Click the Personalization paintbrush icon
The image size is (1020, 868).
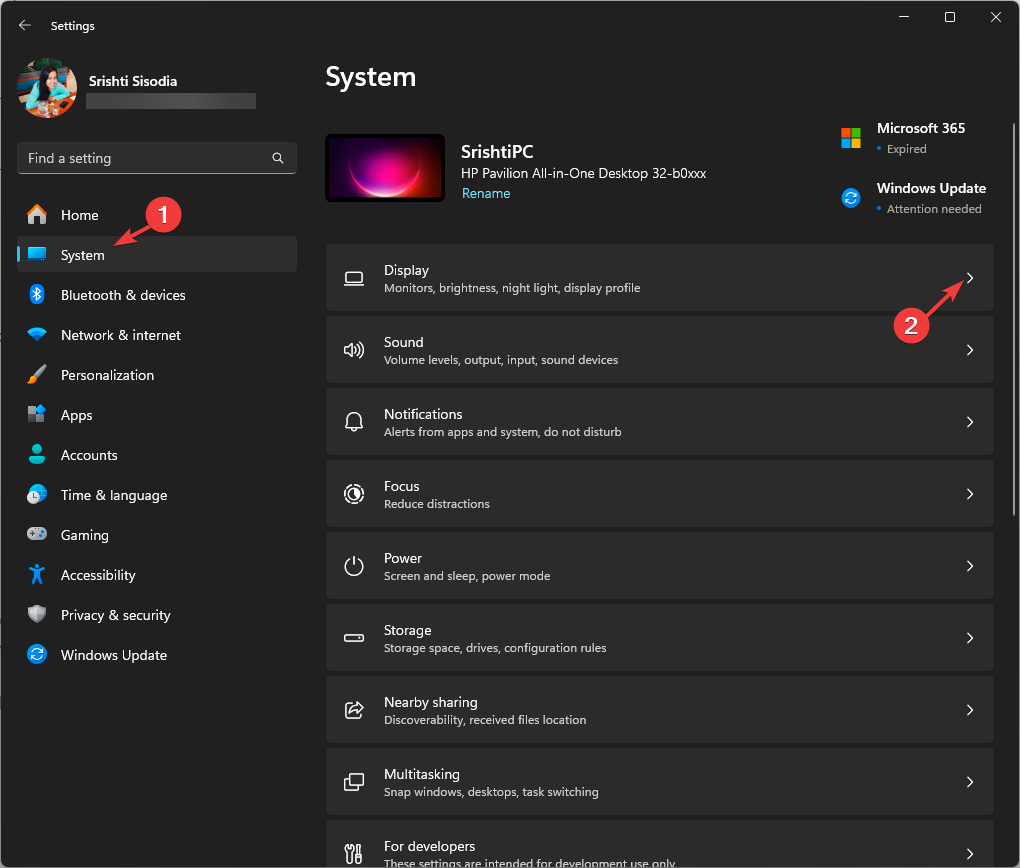37,375
